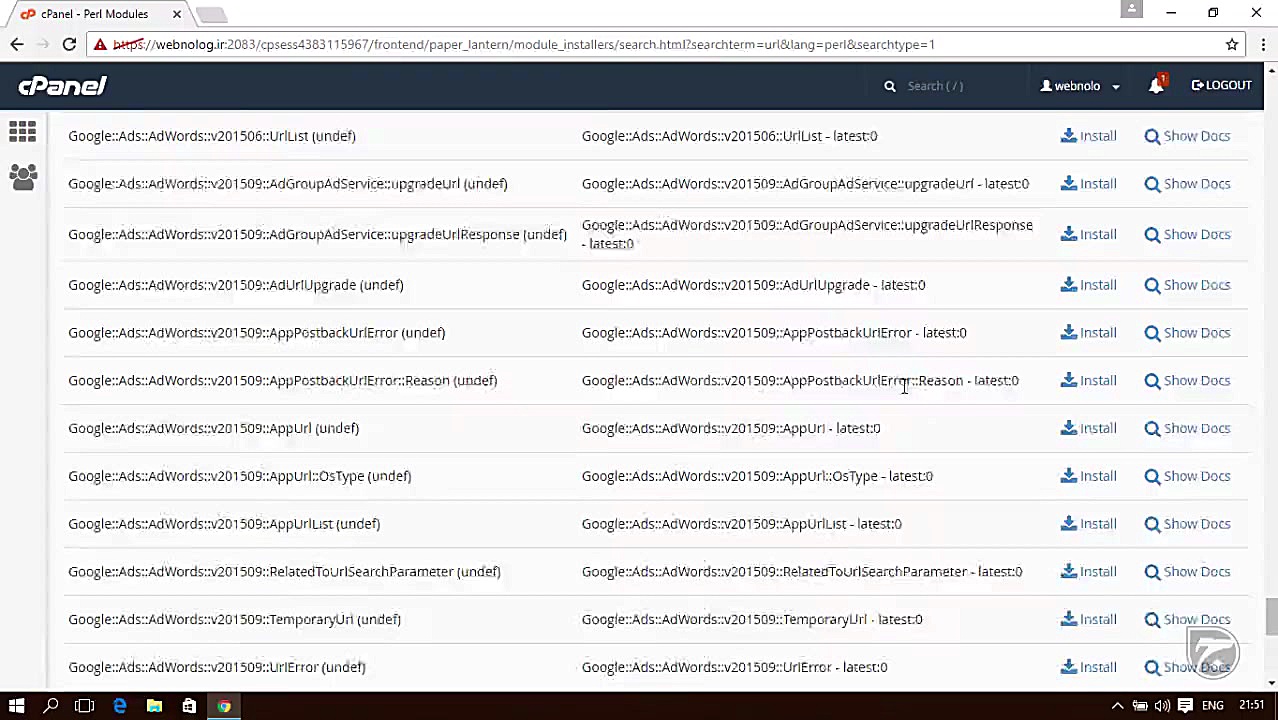Click the Not secure warning icon in address bar
The height and width of the screenshot is (720, 1278).
click(100, 44)
